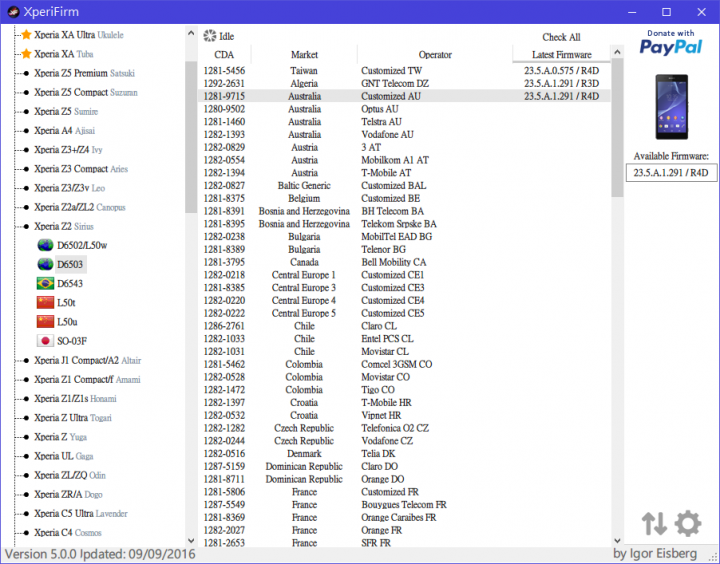Select Xperia ZL/ZQ Odin item
The width and height of the screenshot is (720, 564).
[70, 475]
